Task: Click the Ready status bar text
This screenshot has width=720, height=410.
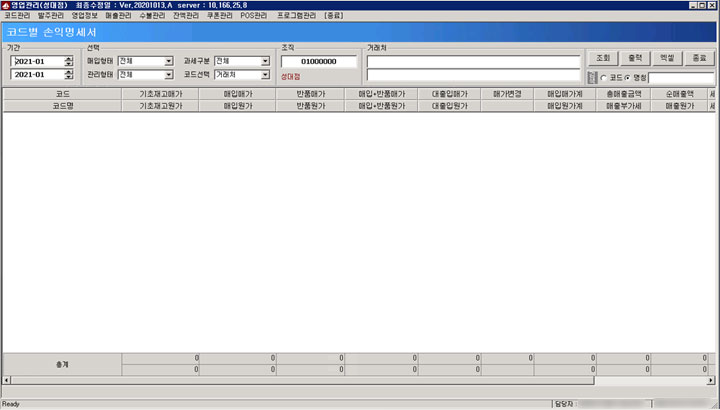Action: (11, 404)
